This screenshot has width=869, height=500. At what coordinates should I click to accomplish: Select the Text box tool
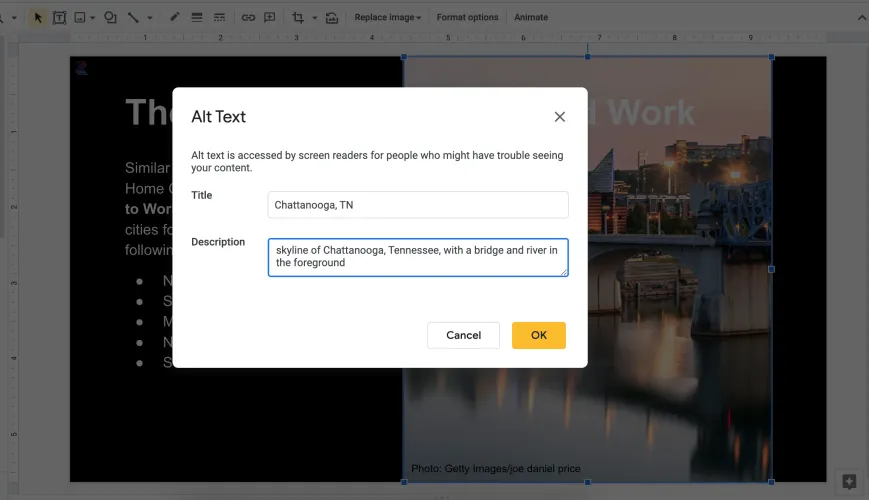point(60,17)
